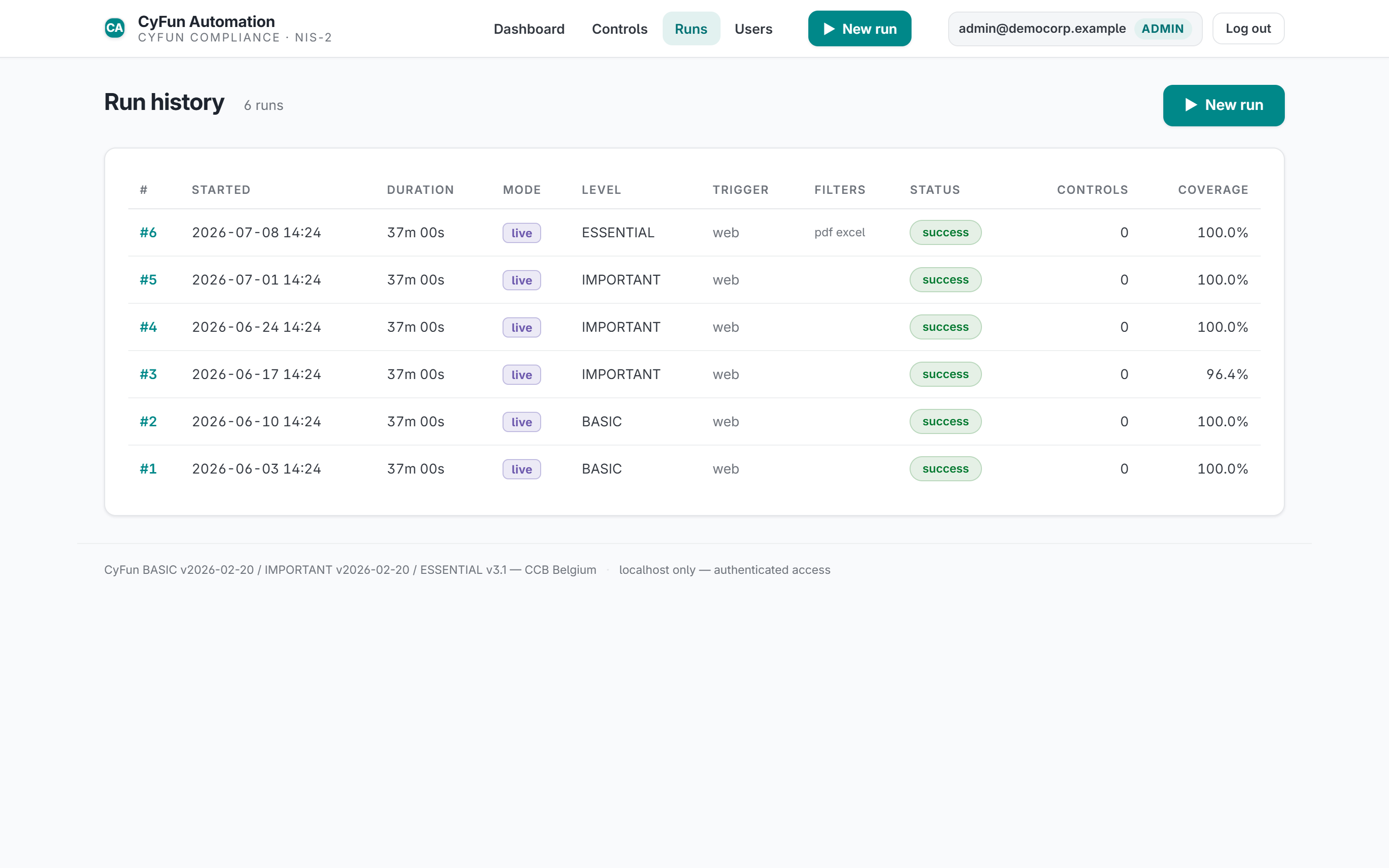Open run #4 details

click(x=148, y=326)
